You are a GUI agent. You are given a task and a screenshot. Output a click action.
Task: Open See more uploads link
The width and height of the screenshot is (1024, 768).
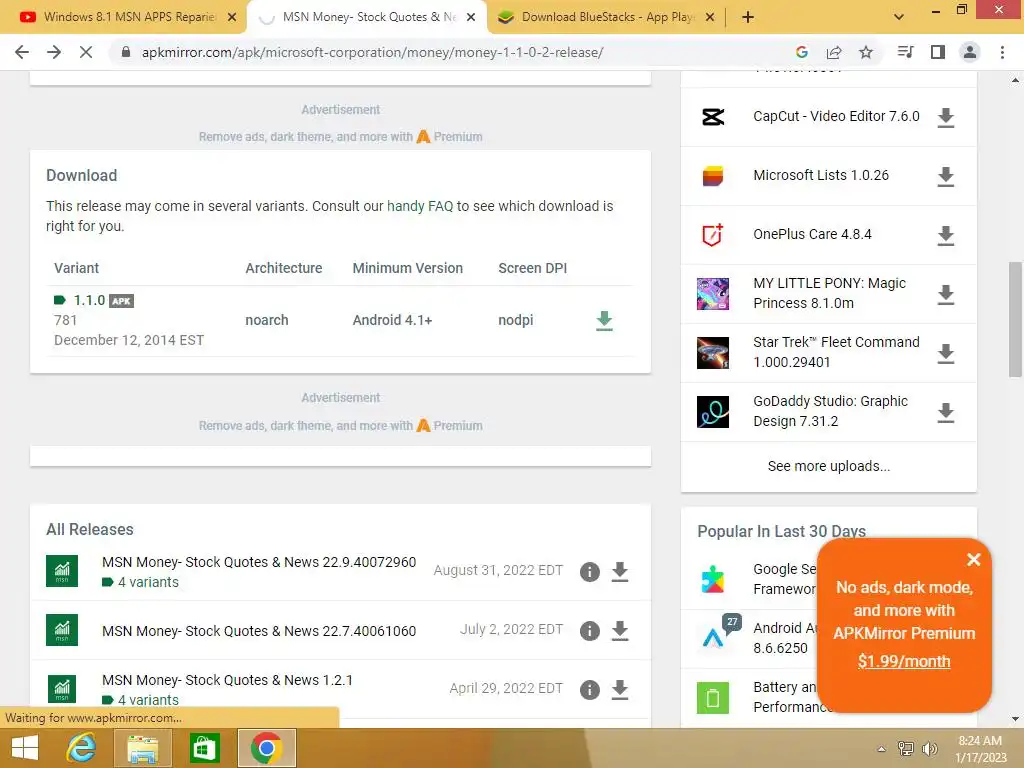coord(828,466)
